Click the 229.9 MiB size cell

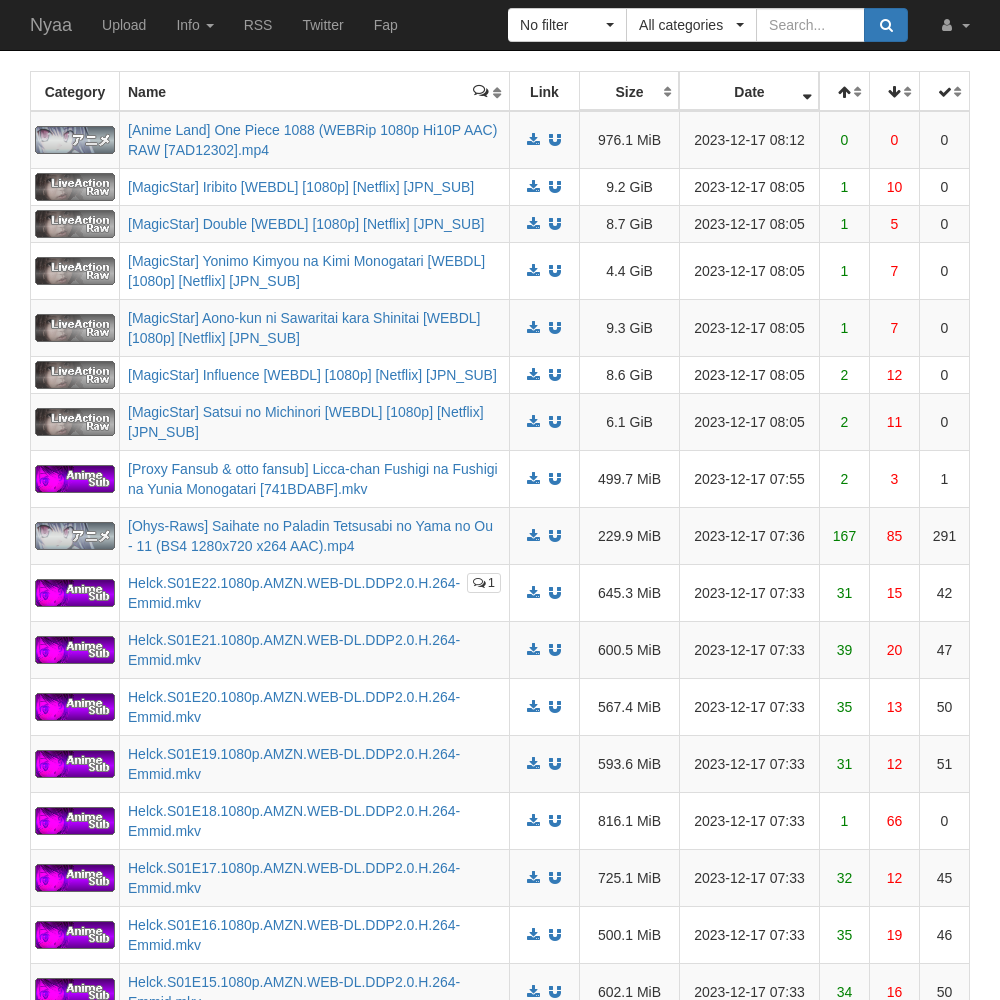(629, 536)
